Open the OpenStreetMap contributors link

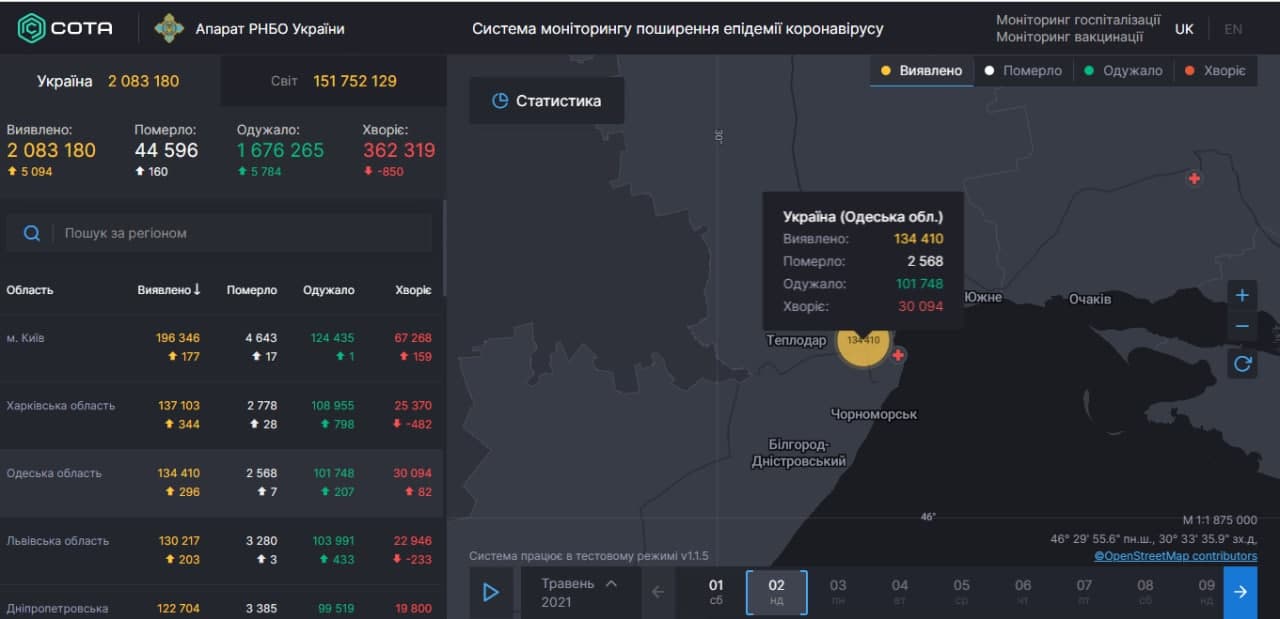1176,555
